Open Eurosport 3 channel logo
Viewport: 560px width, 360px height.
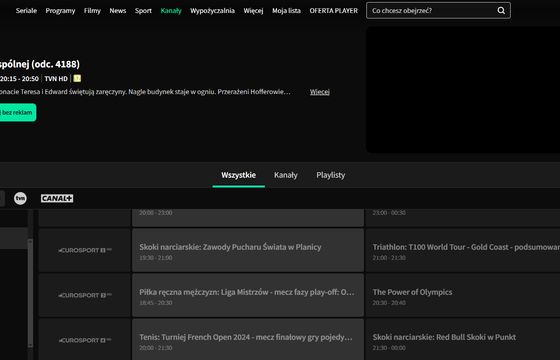(x=85, y=340)
